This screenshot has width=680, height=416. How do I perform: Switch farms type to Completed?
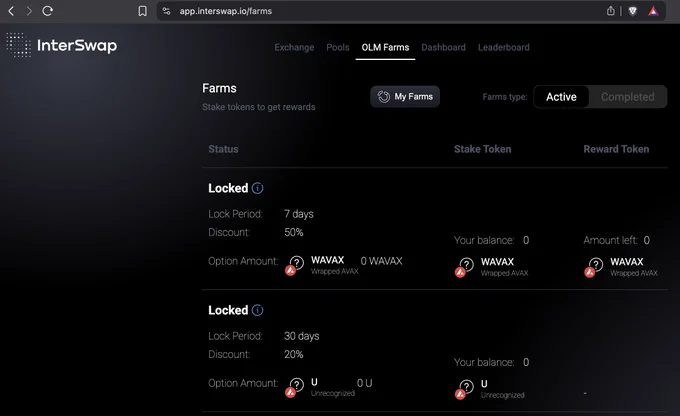(x=628, y=97)
